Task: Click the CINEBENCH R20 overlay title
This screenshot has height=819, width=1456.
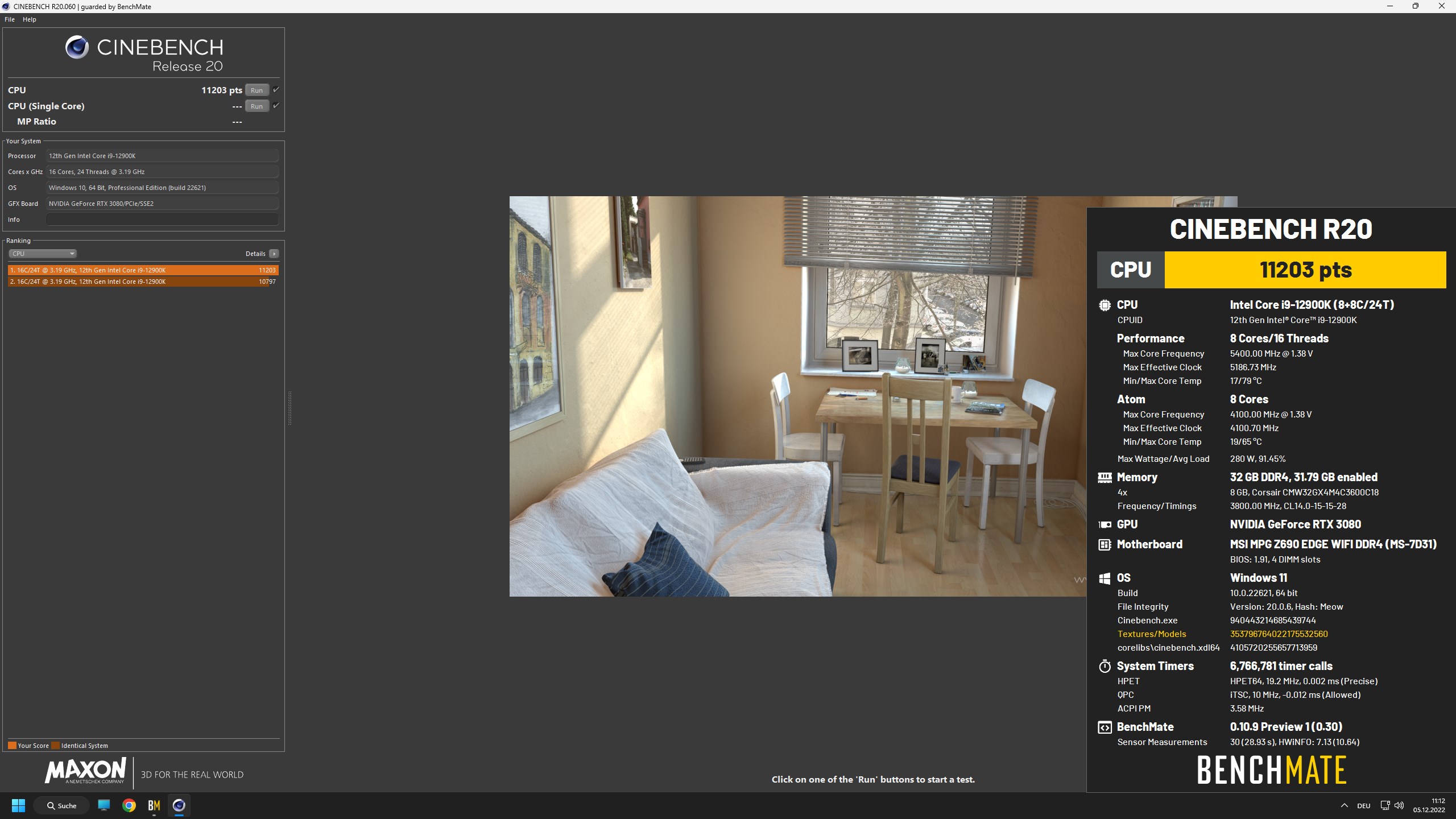Action: tap(1271, 229)
